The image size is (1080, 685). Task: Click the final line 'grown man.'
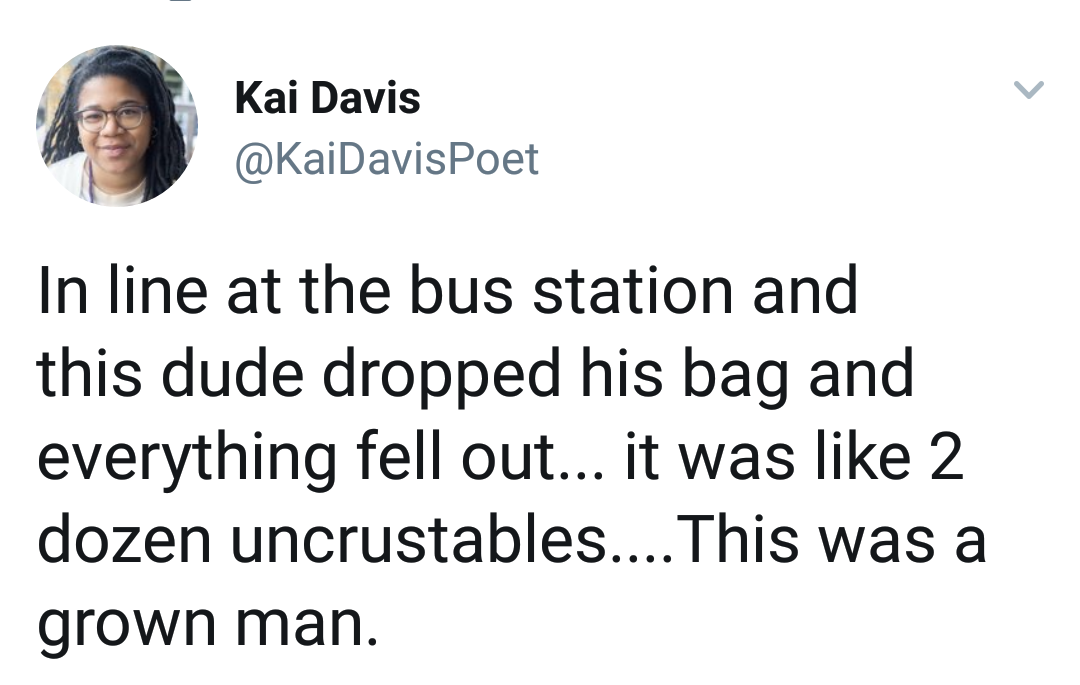208,626
